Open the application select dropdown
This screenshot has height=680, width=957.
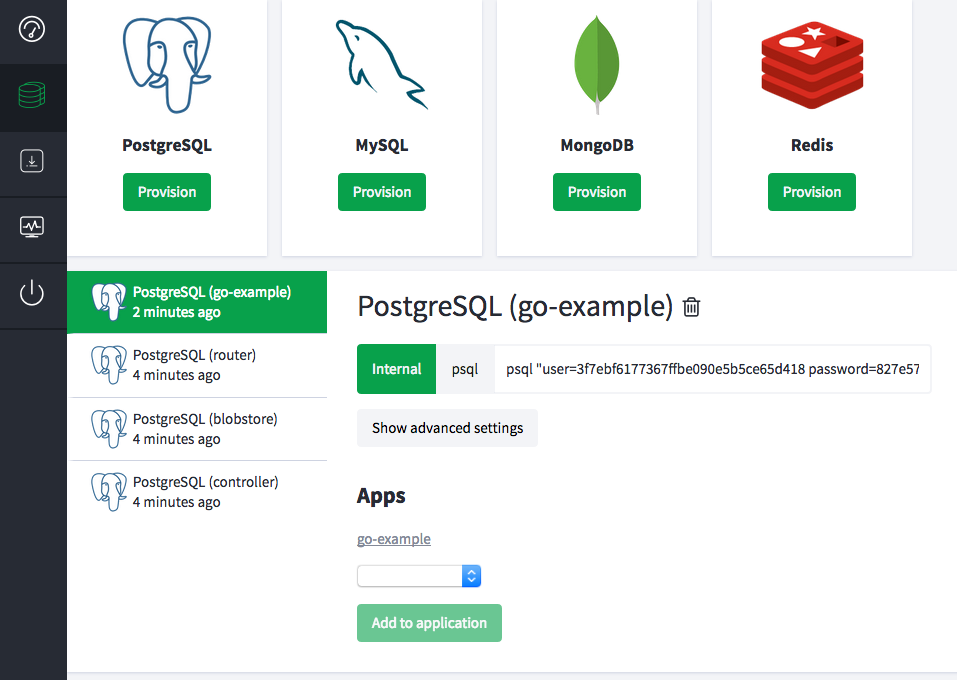[x=419, y=576]
